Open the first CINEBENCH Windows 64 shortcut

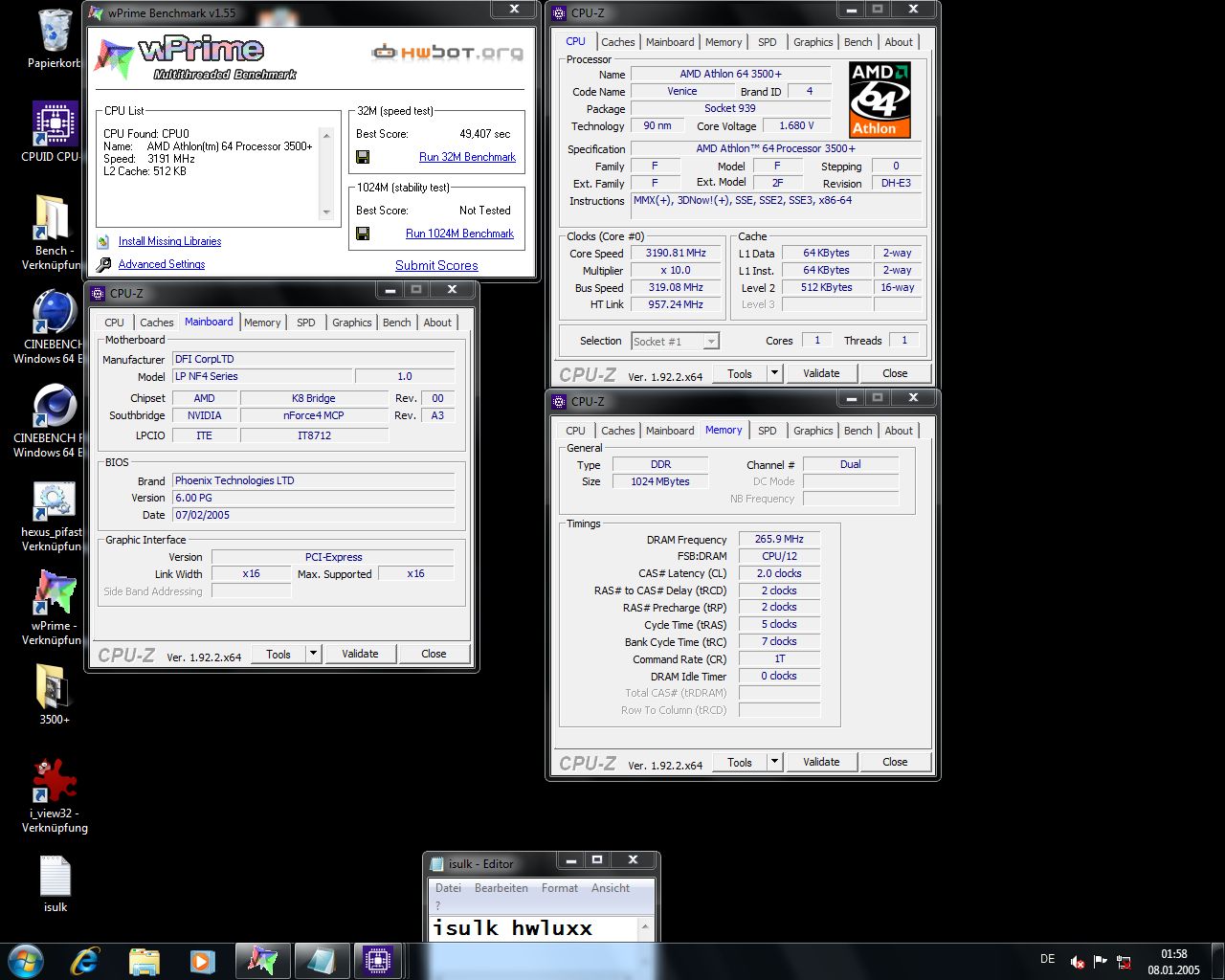53,326
